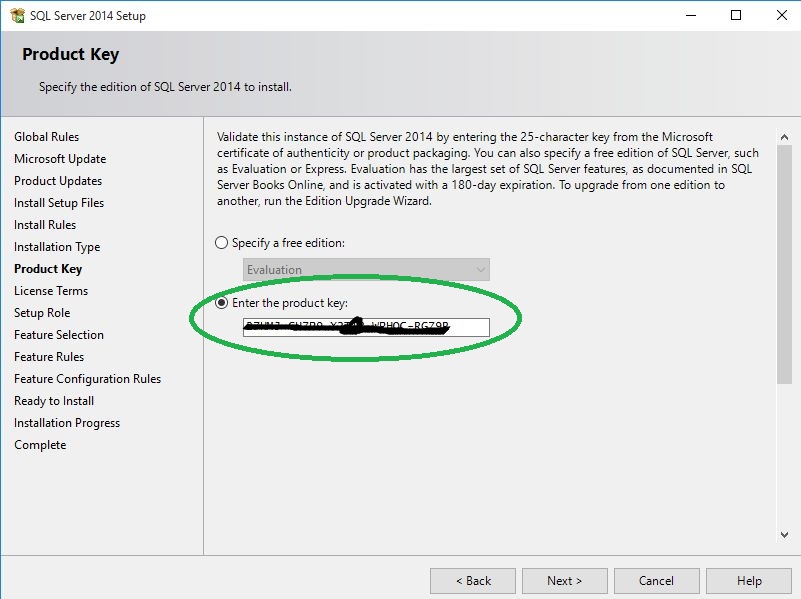Select the Product Updates step
Screen dimensions: 801x599
pos(58,181)
